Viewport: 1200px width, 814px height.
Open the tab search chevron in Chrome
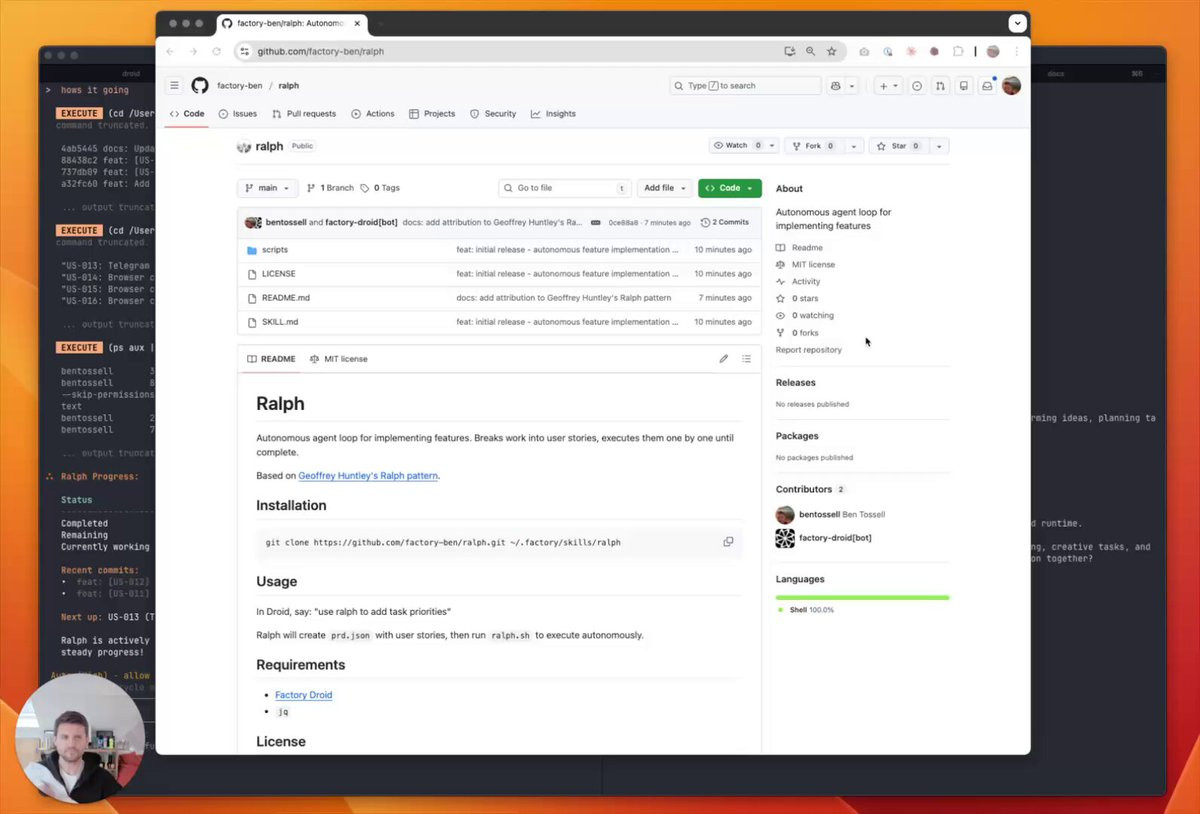[x=1017, y=23]
